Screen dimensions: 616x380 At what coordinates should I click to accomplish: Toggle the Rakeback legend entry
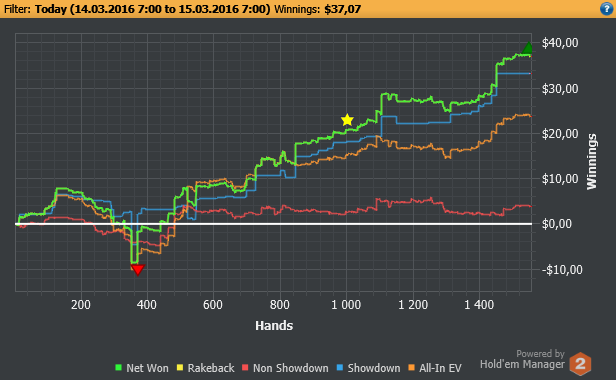click(x=205, y=368)
